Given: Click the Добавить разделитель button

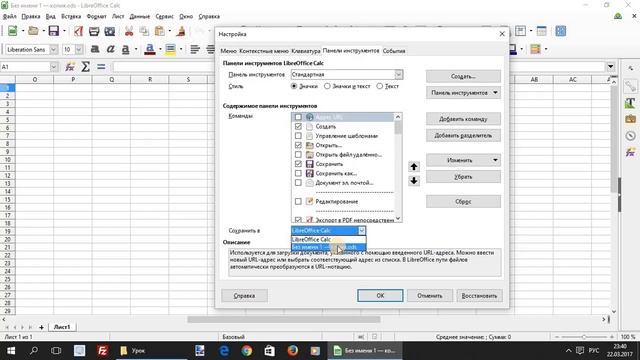Looking at the screenshot, I should [x=463, y=135].
